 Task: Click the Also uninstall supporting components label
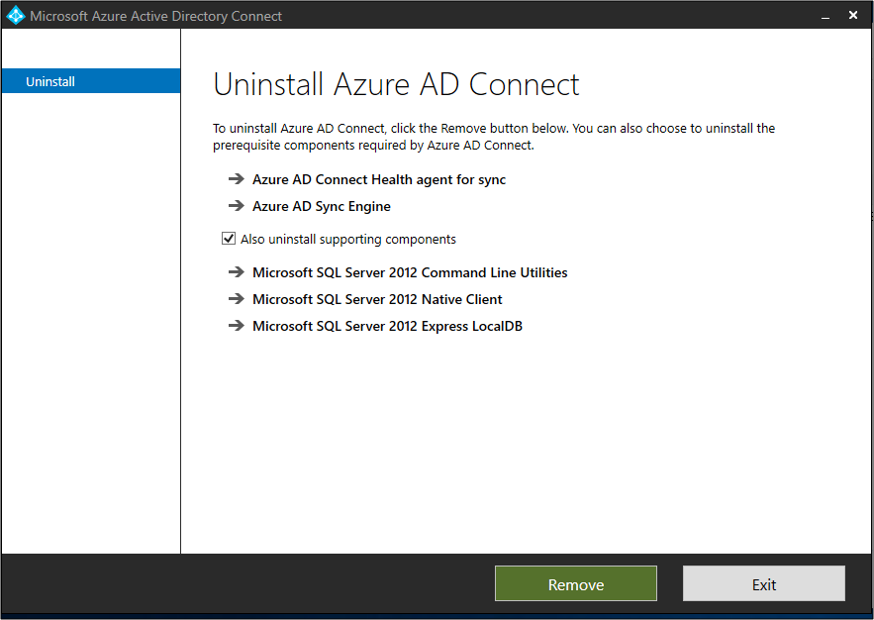point(348,239)
